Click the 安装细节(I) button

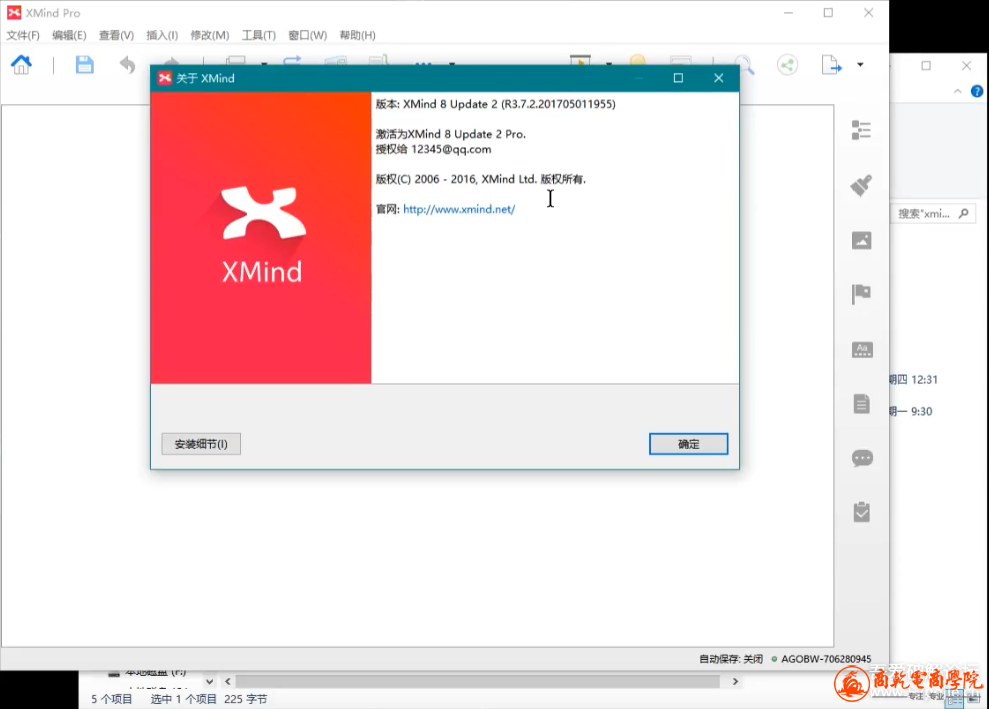(x=201, y=444)
